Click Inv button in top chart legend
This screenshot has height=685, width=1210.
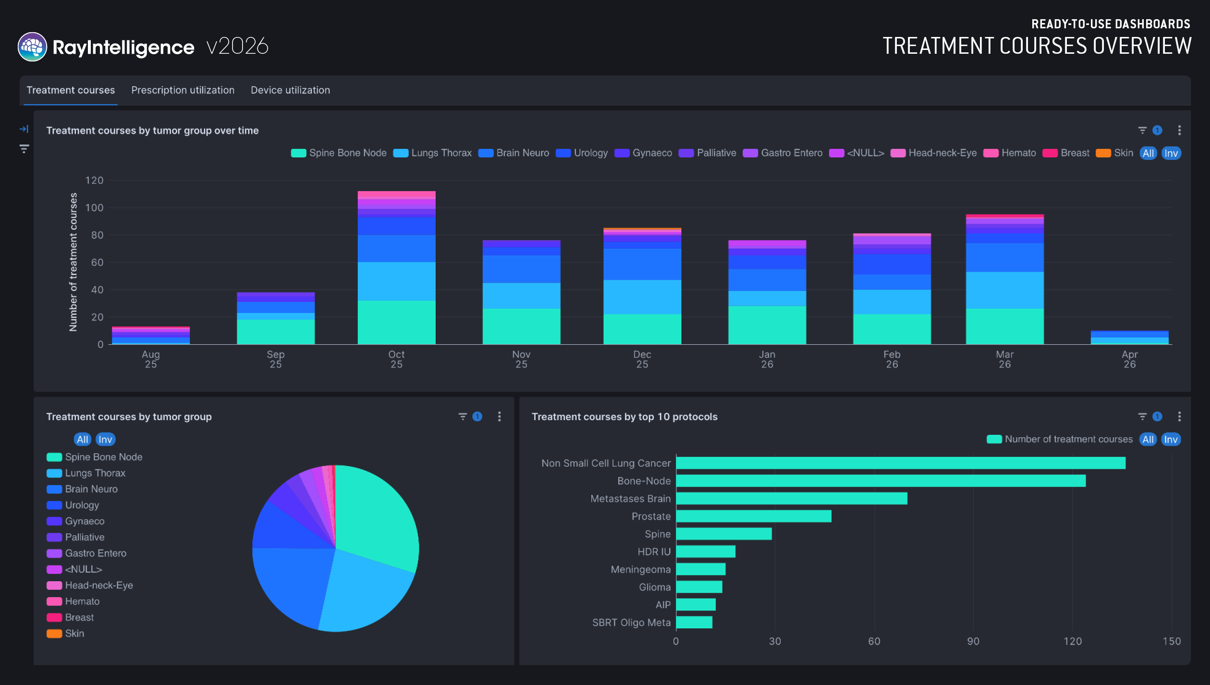pos(1171,153)
